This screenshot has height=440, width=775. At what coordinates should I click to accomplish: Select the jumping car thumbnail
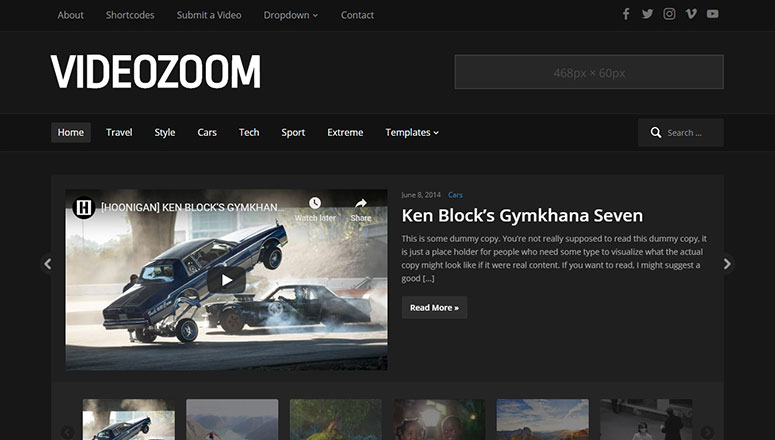pos(129,419)
